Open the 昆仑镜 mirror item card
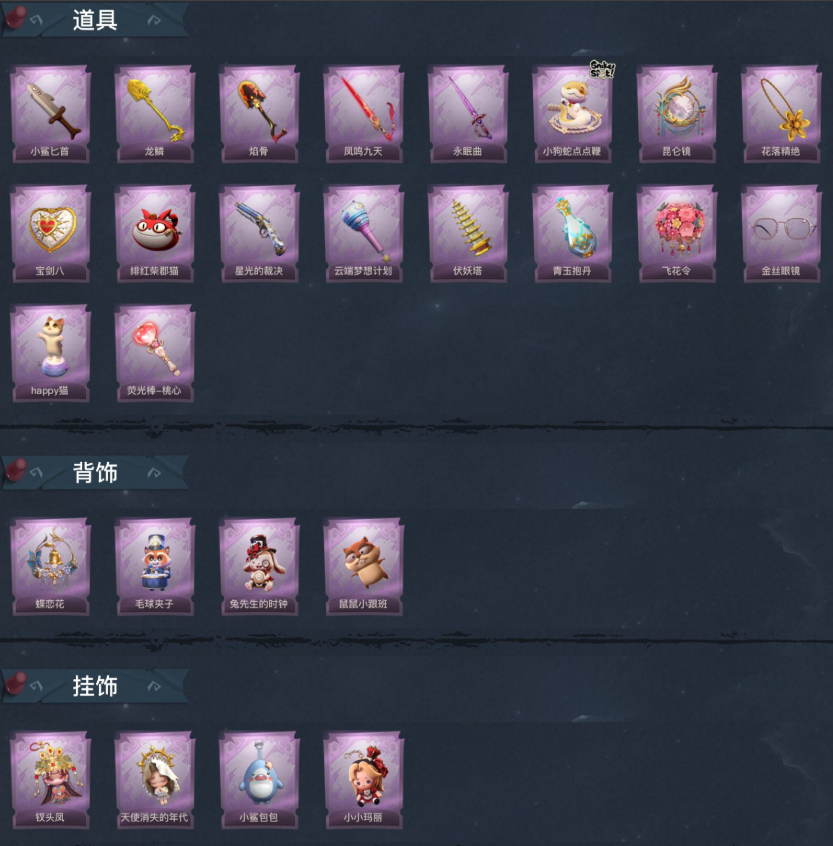Viewport: 833px width, 846px height. click(677, 114)
